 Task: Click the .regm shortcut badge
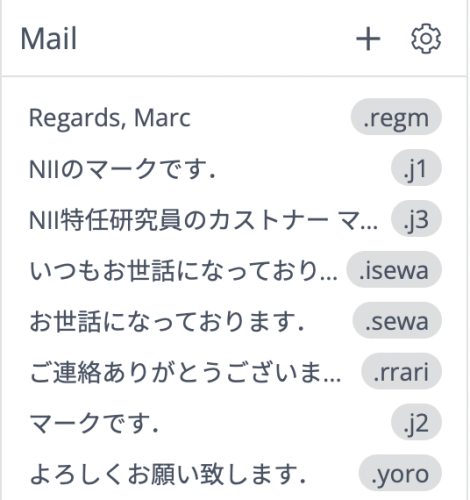coord(396,117)
